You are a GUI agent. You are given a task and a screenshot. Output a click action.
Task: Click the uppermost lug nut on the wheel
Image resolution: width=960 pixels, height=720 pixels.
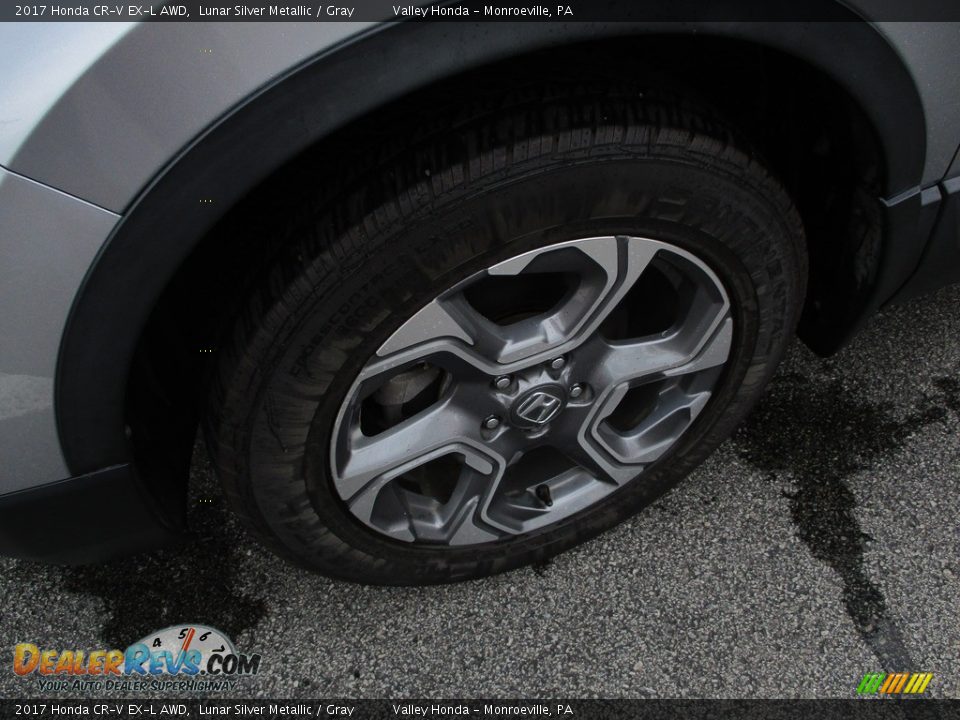pos(556,365)
